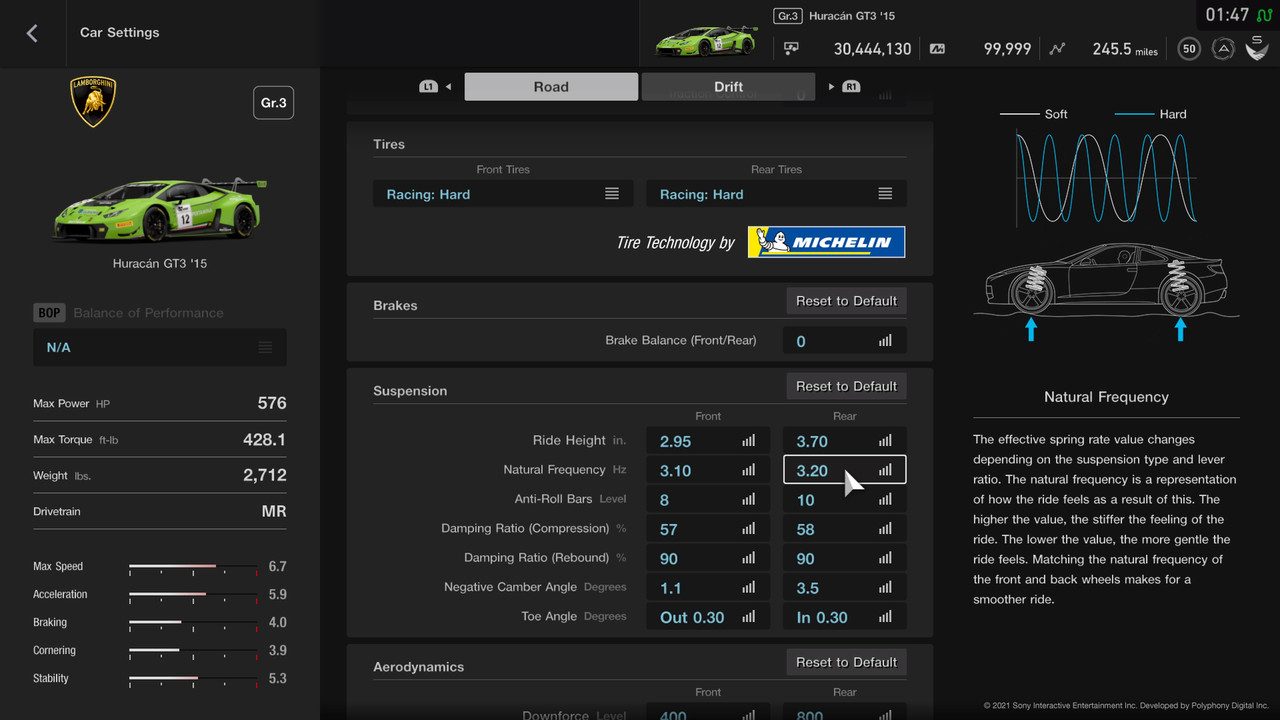The image size is (1280, 720).
Task: Go back using the arrow icon
Action: pyautogui.click(x=32, y=33)
